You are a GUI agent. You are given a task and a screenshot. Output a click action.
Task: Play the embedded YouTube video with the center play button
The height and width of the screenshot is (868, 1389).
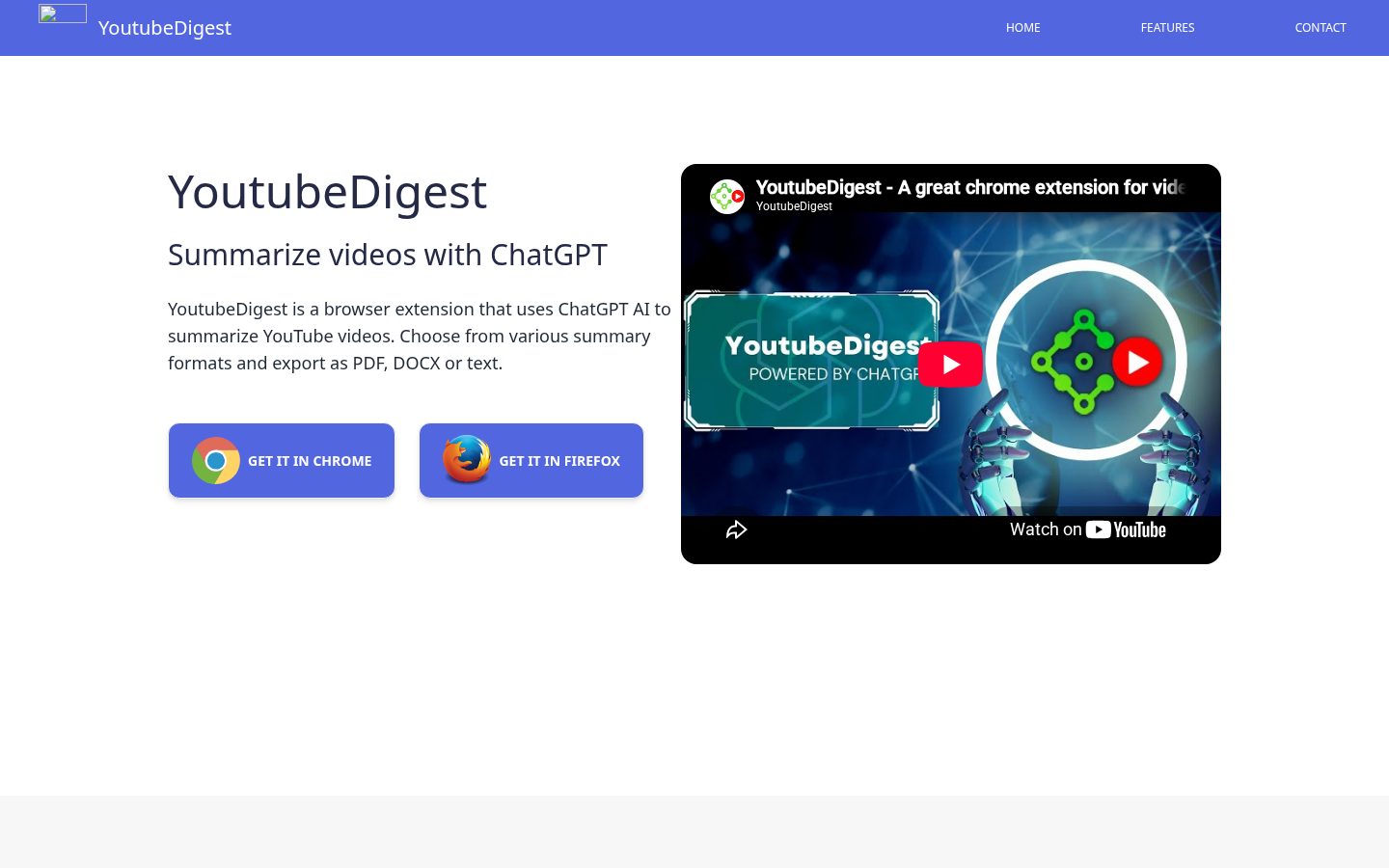(950, 365)
